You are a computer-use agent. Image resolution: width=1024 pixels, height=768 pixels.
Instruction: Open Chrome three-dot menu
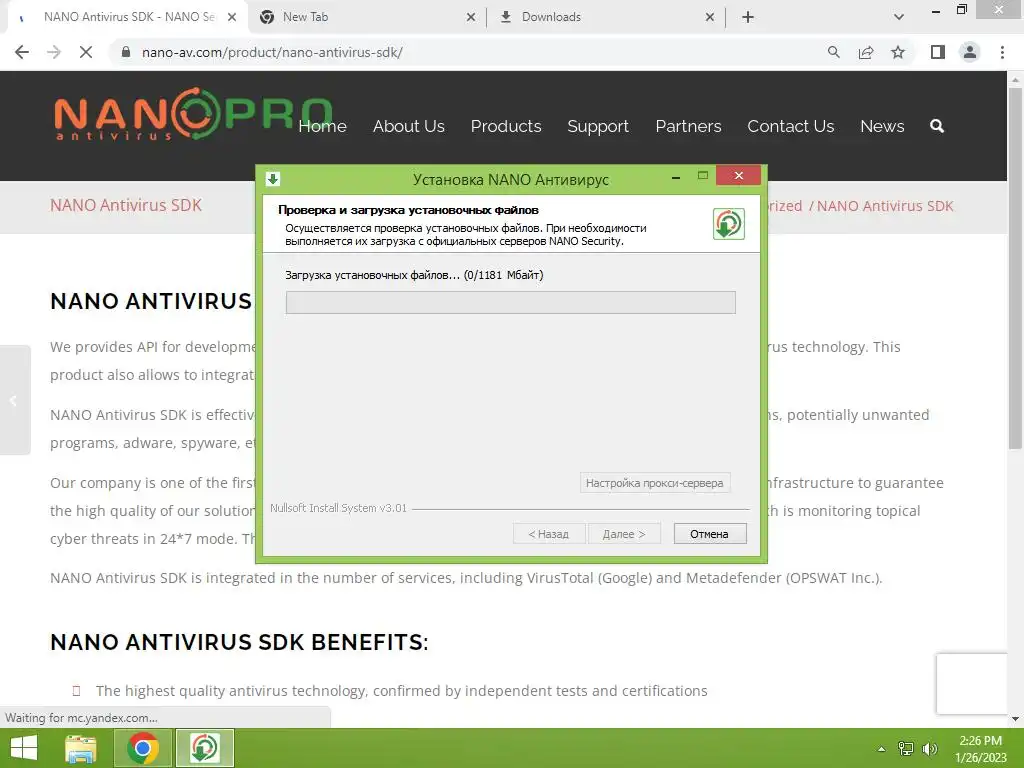click(1002, 52)
